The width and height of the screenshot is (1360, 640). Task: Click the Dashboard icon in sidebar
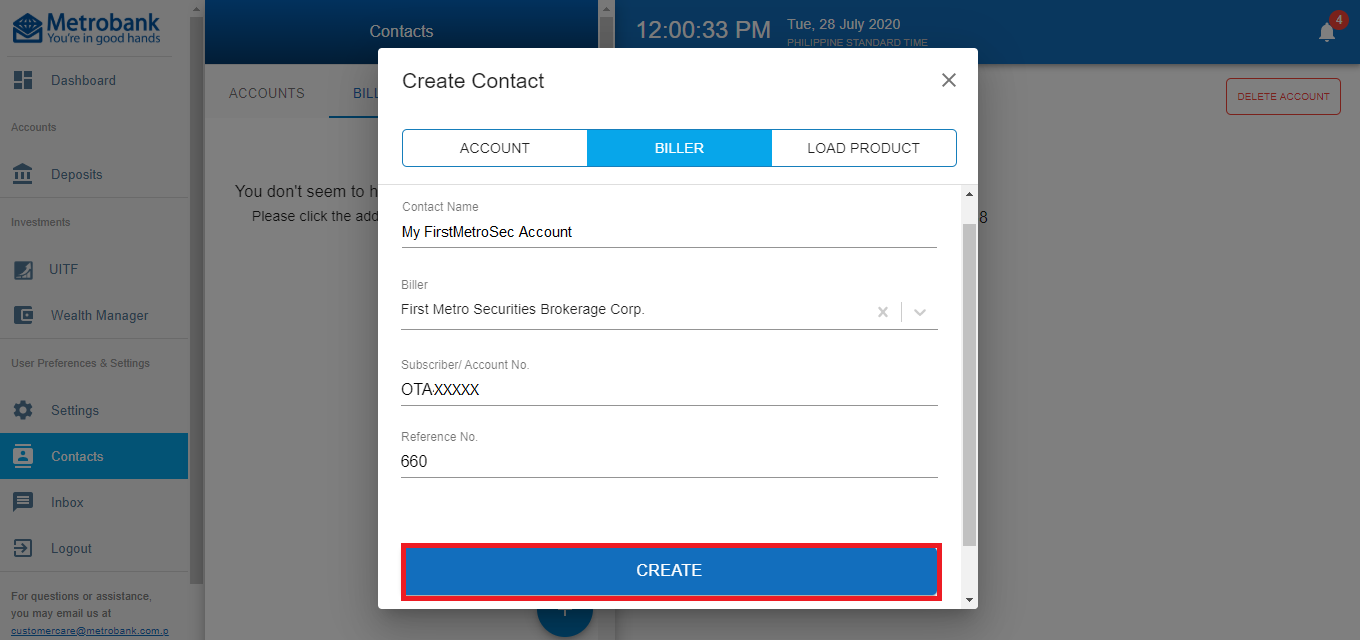point(23,80)
